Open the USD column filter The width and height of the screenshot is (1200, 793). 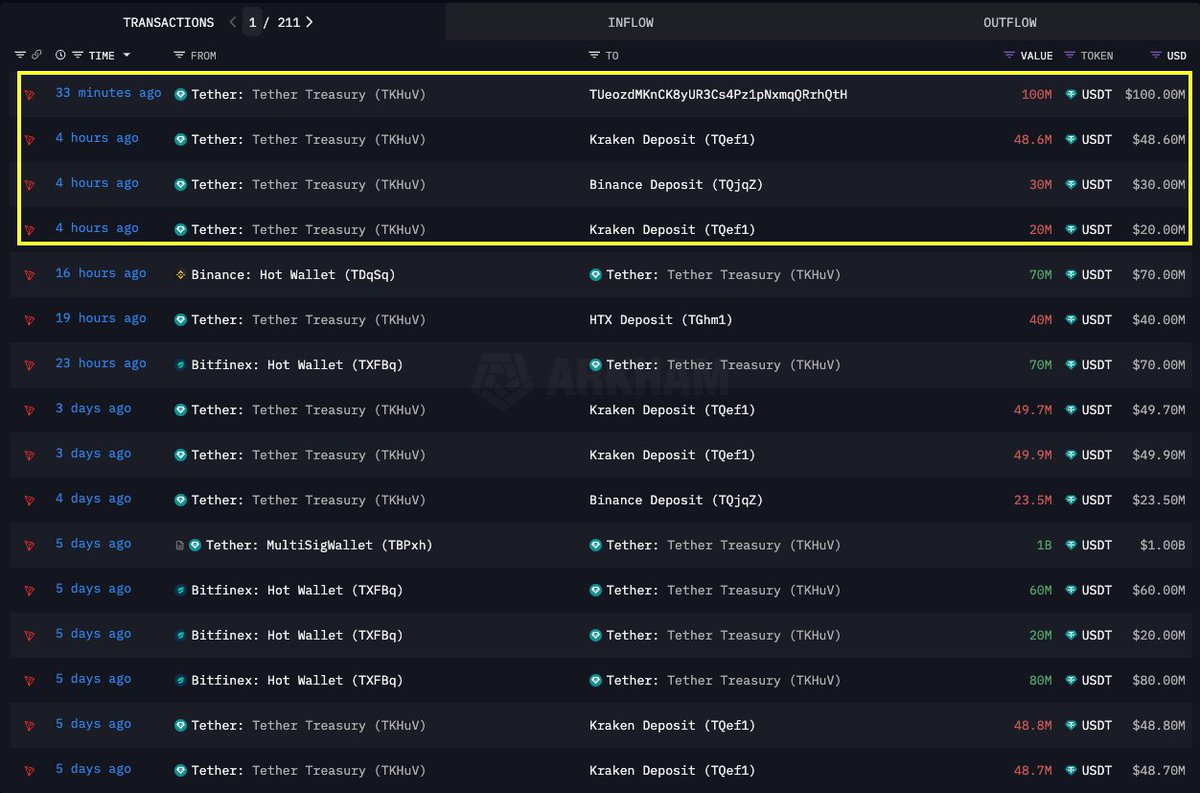(1156, 55)
